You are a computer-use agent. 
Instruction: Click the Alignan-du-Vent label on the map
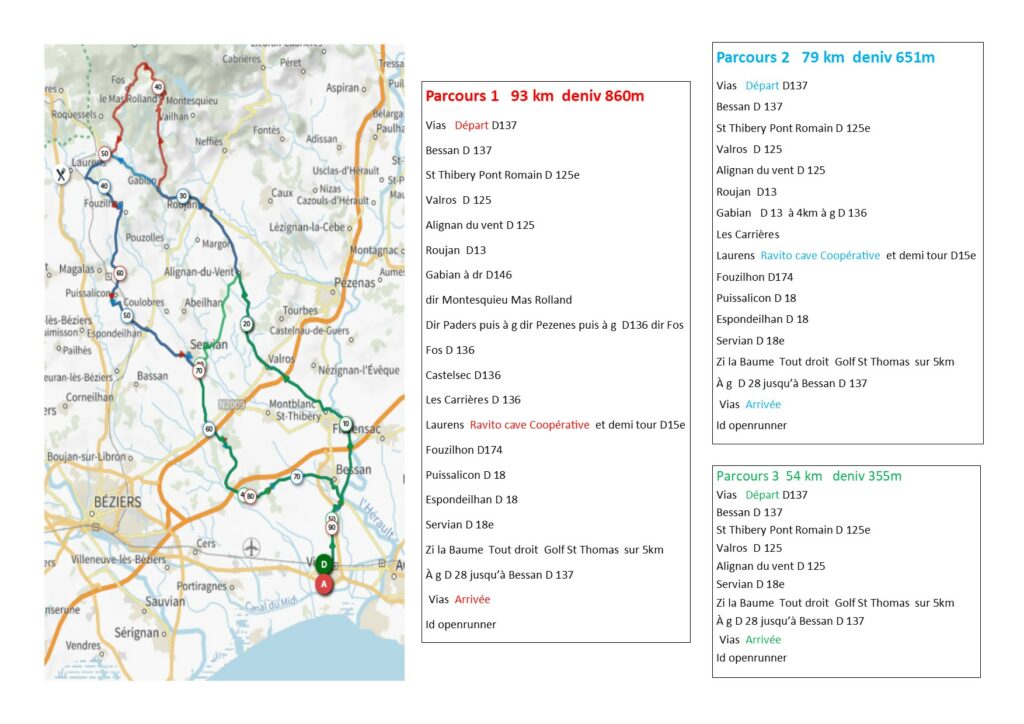199,272
